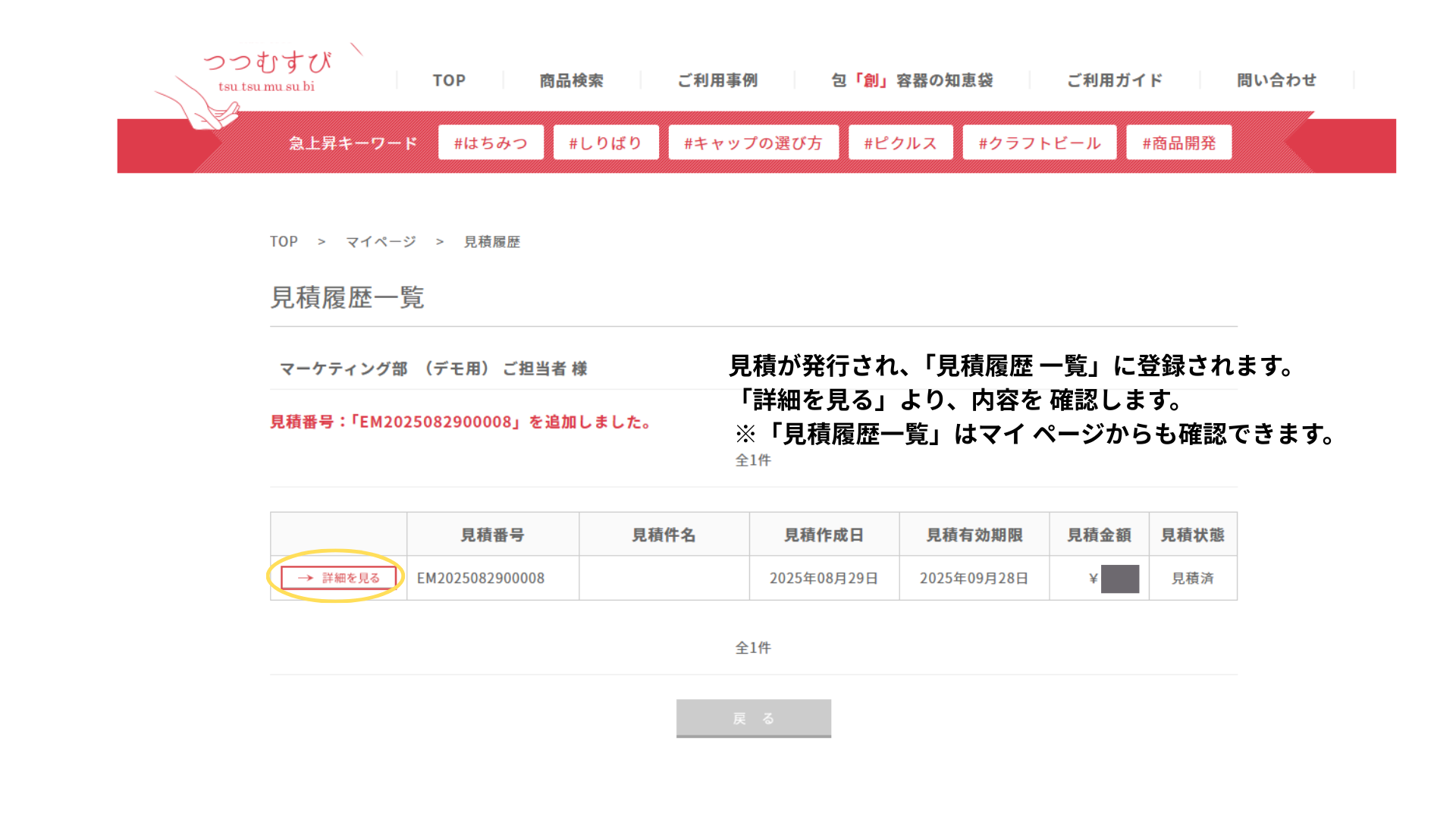Image resolution: width=1456 pixels, height=819 pixels.
Task: Open ご利用ガイド navigation item
Action: click(1114, 80)
